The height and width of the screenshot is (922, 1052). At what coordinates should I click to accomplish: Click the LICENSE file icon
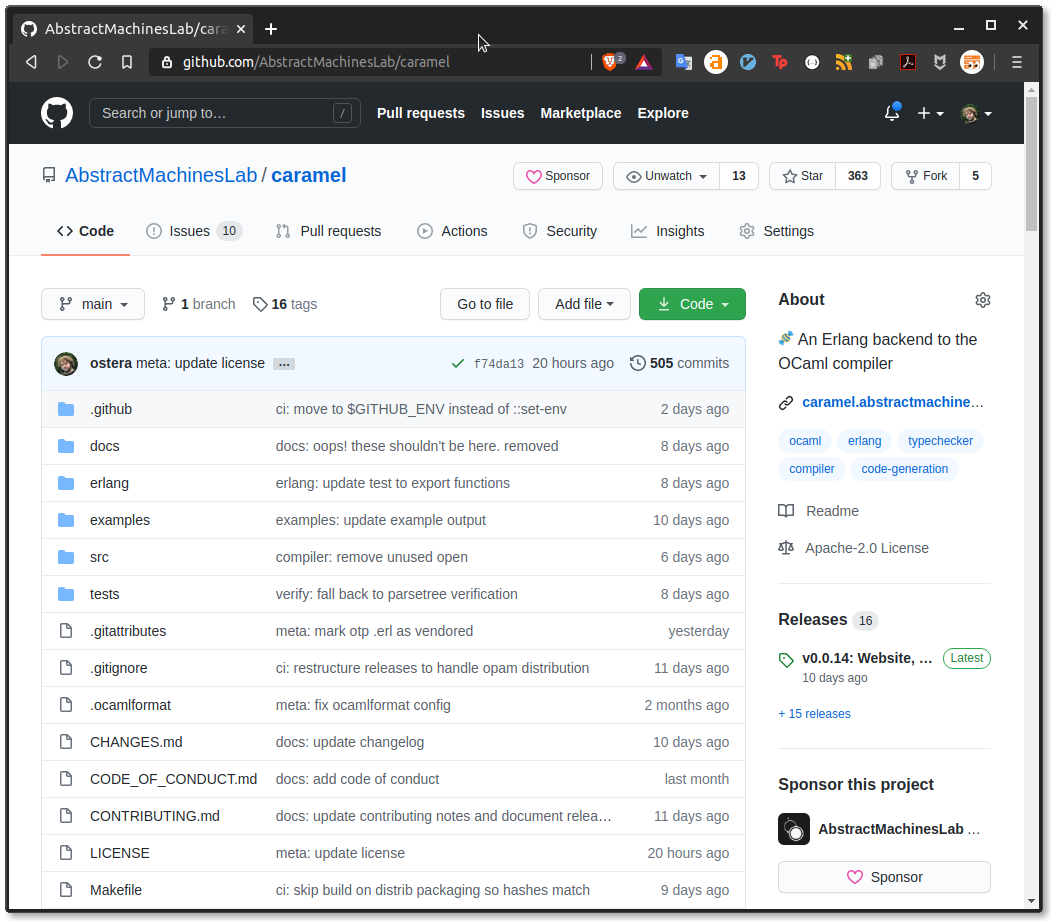(x=66, y=853)
